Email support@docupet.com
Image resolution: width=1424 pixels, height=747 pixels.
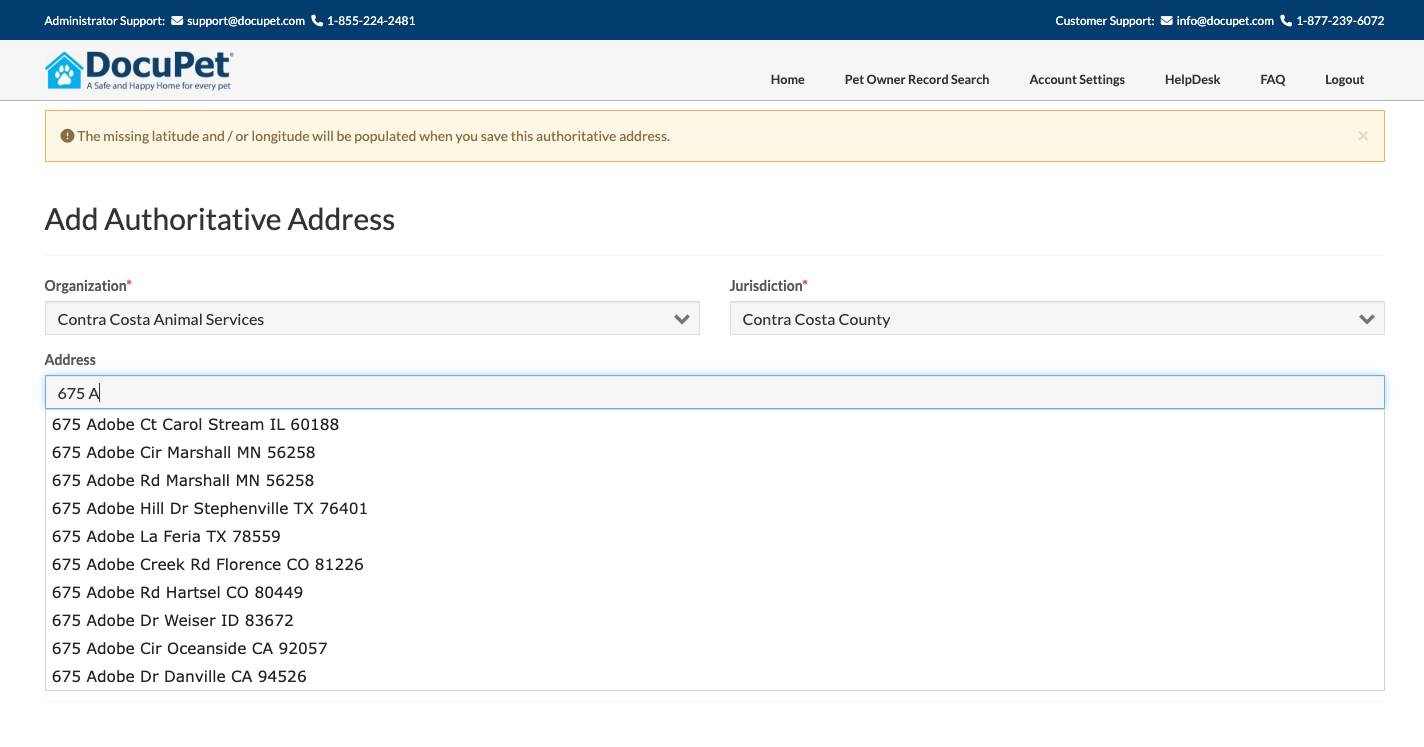pos(245,21)
